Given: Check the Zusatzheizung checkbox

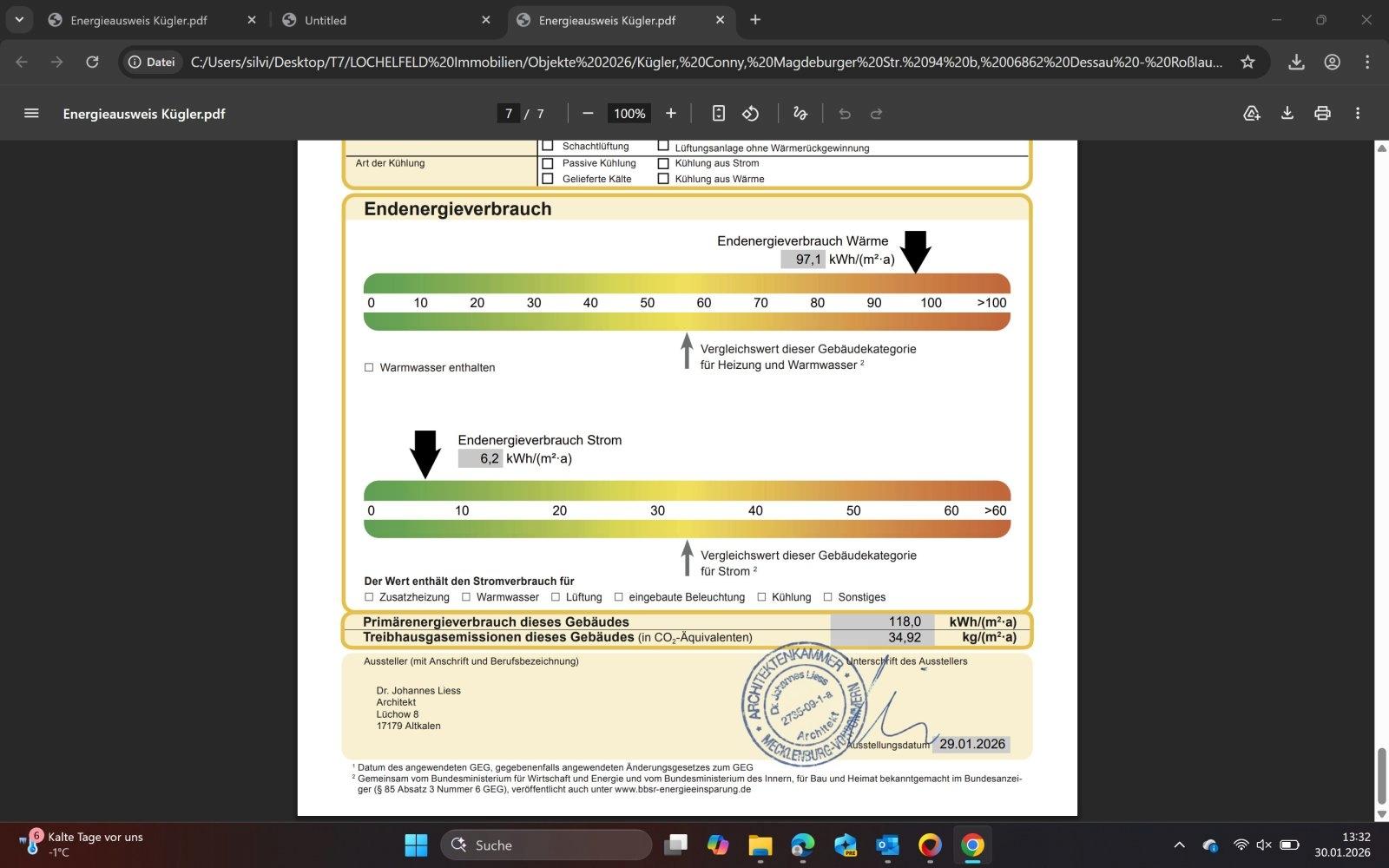Looking at the screenshot, I should (x=369, y=597).
